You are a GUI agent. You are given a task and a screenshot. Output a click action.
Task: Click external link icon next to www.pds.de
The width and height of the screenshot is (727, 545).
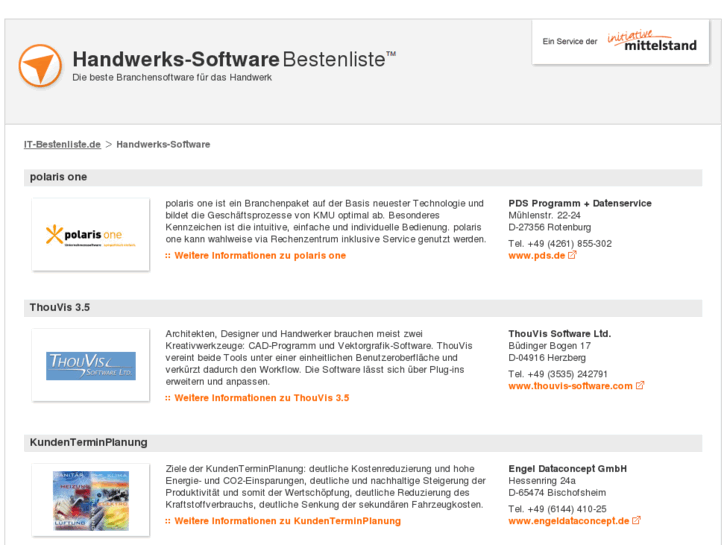[x=572, y=255]
